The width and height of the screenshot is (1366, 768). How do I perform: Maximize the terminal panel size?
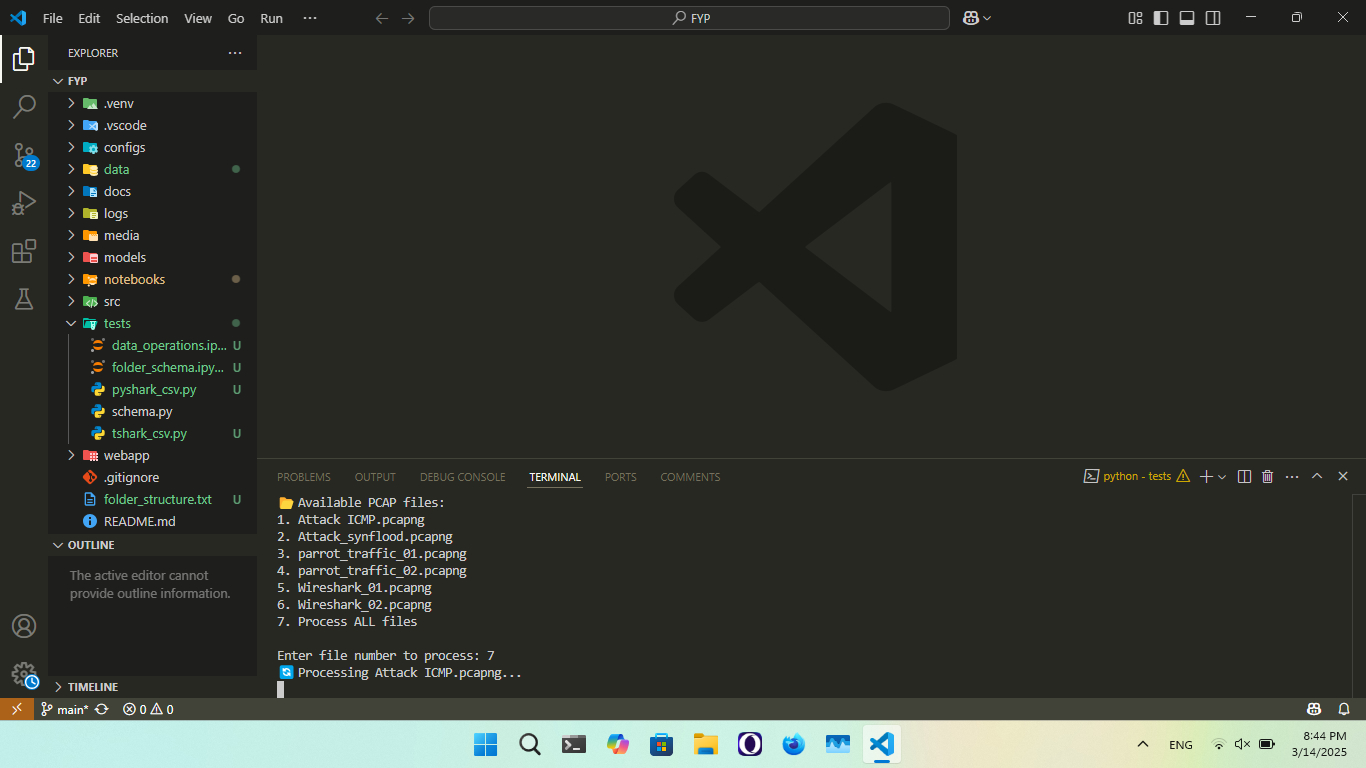pyautogui.click(x=1317, y=477)
